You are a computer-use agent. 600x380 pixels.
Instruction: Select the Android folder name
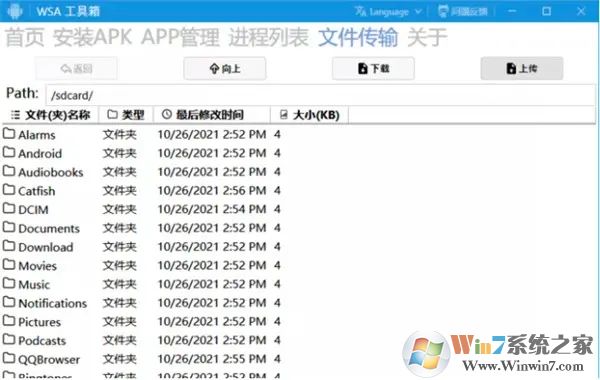click(40, 153)
